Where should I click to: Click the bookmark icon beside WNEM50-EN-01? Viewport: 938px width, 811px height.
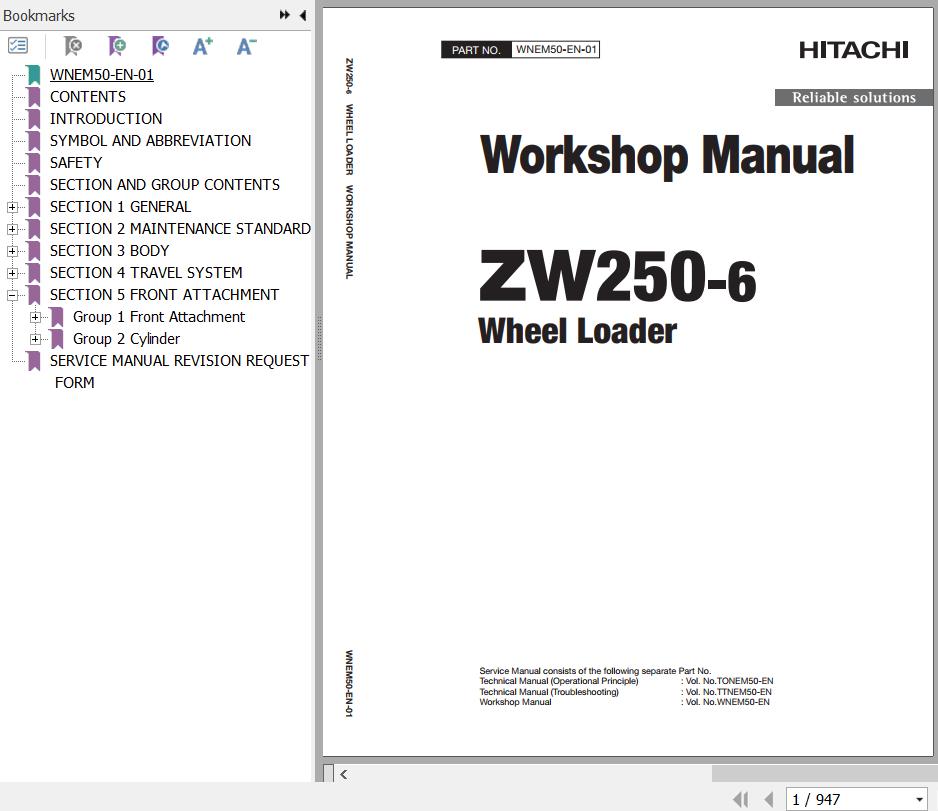pyautogui.click(x=34, y=75)
